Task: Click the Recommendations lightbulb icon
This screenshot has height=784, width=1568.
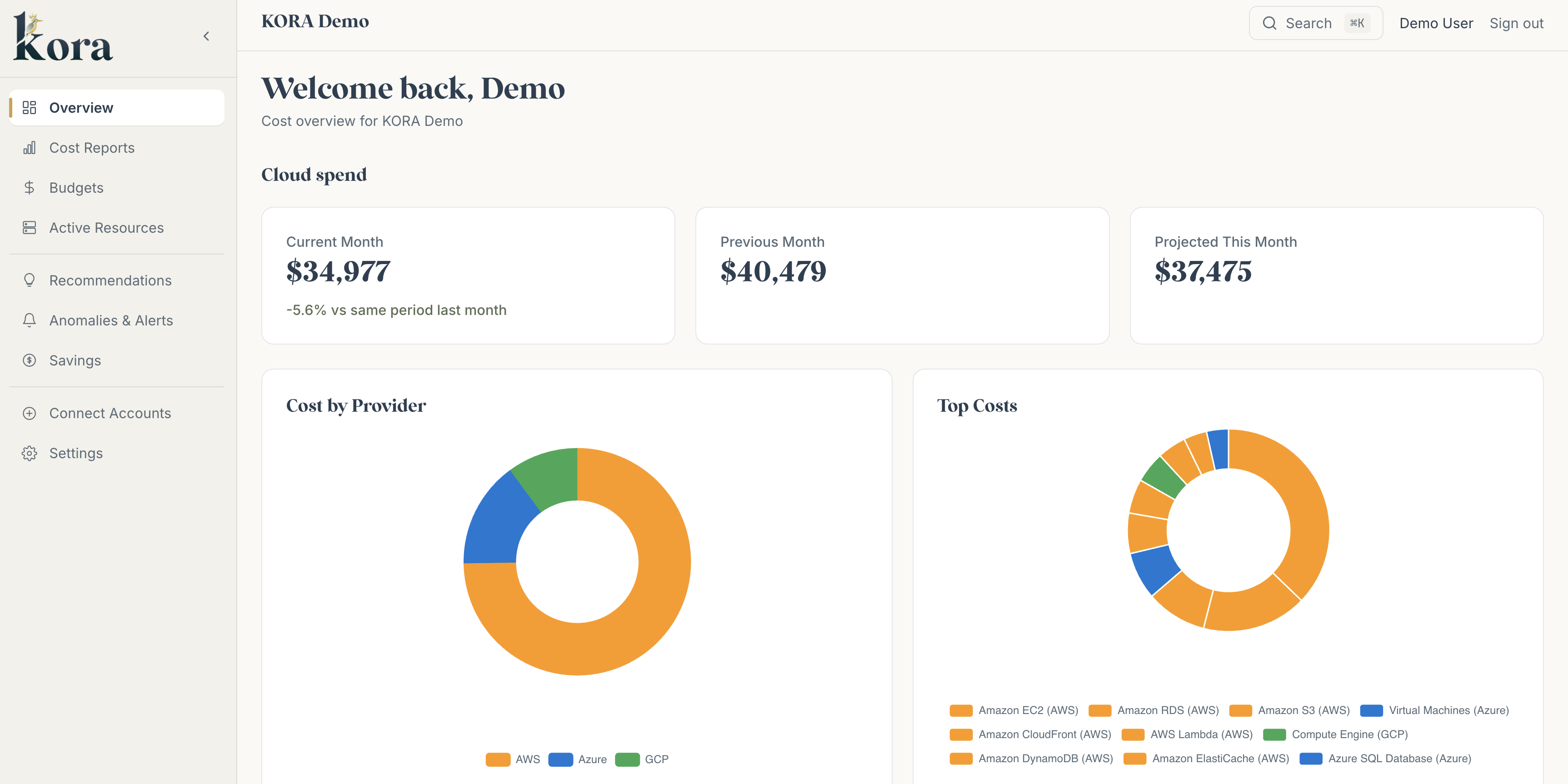Action: click(29, 280)
